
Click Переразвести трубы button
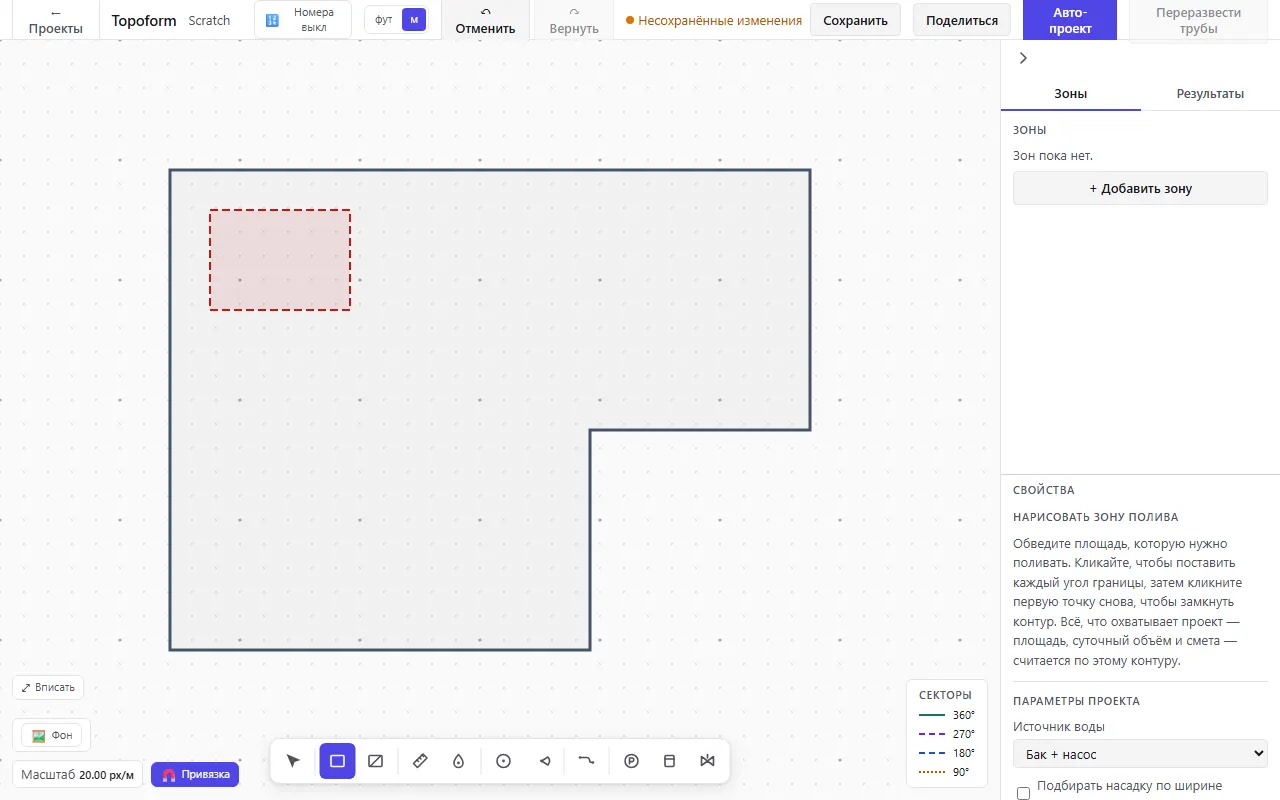point(1198,21)
